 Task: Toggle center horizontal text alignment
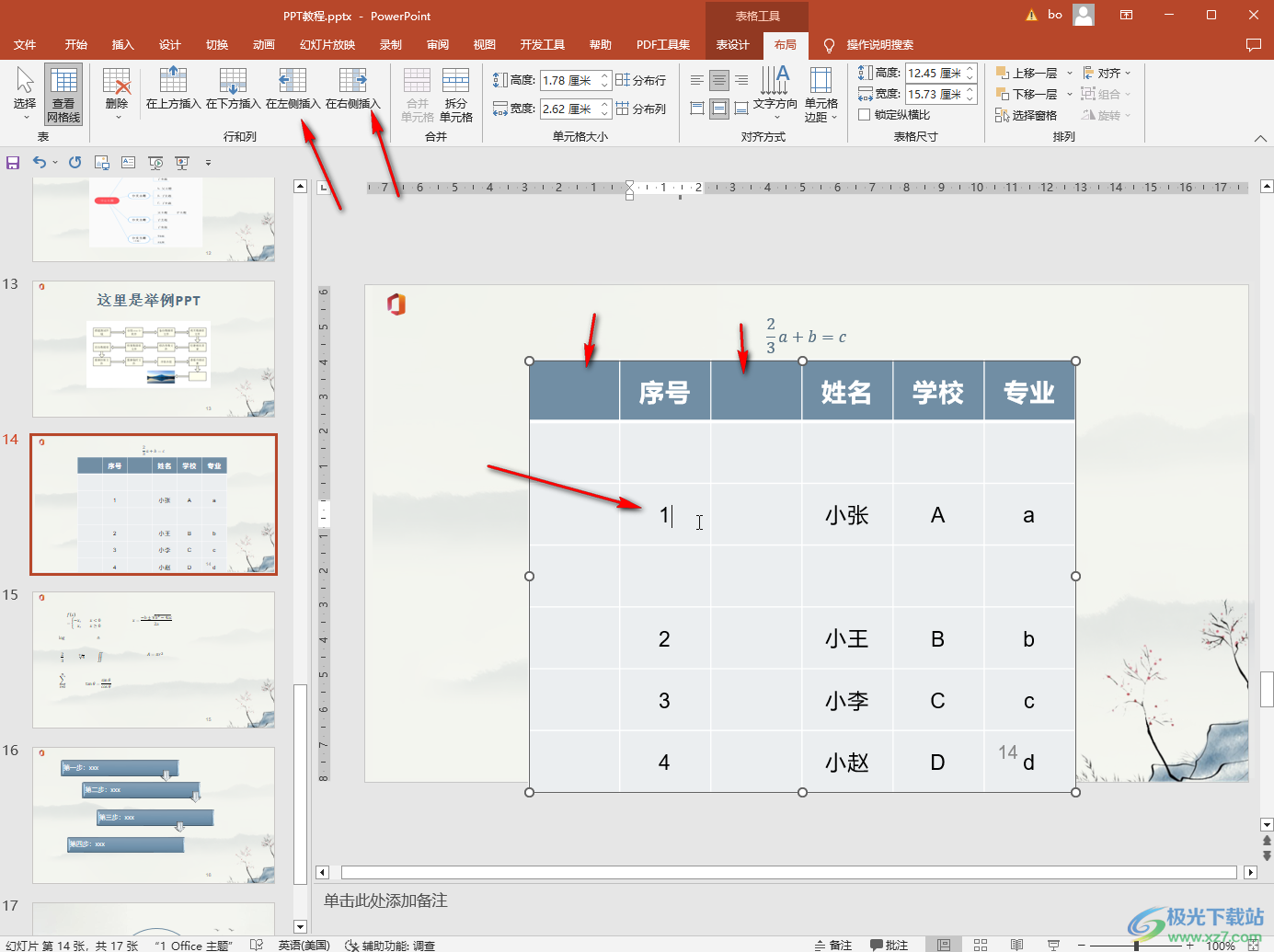(x=719, y=81)
